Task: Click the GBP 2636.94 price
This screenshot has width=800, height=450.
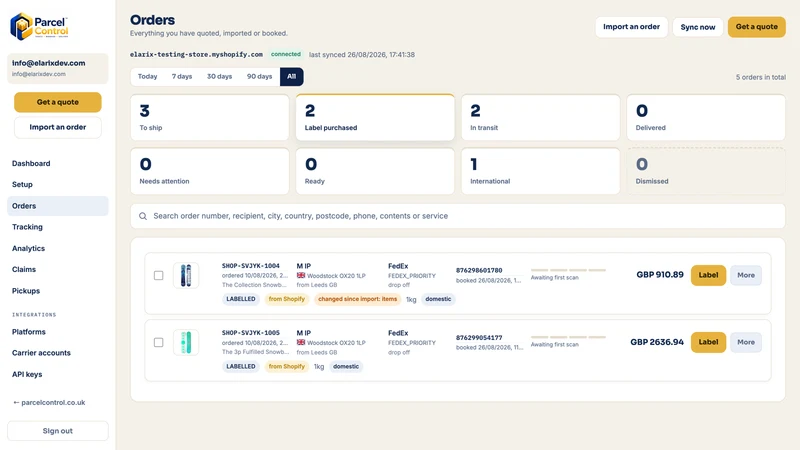Action: point(657,342)
